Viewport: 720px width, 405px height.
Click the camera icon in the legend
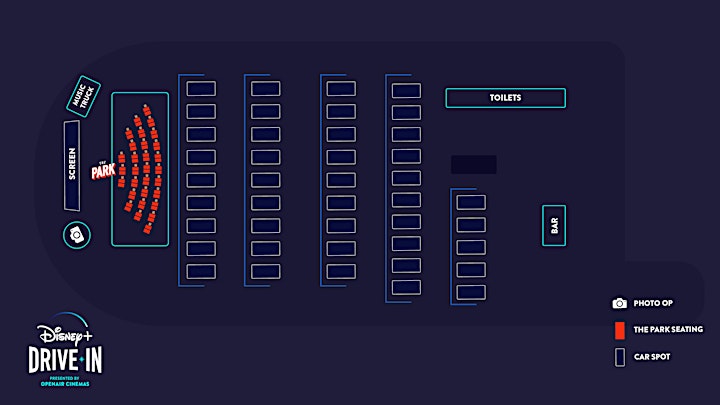pos(619,303)
